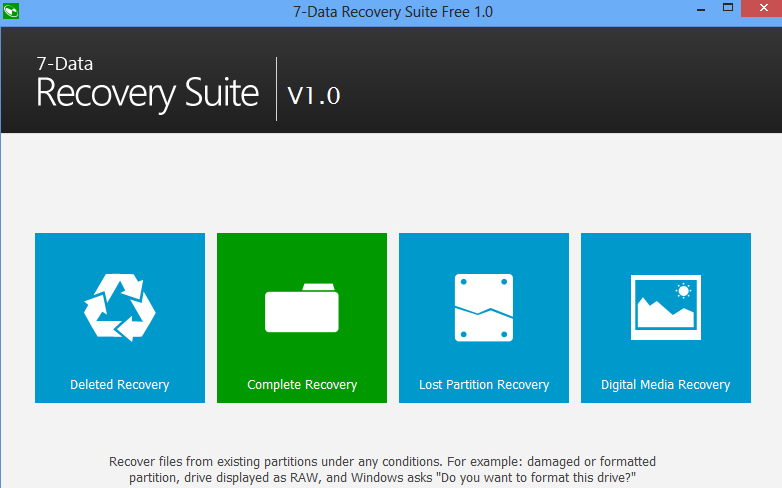Viewport: 782px width, 488px height.
Task: Click the large Recovery Suite heading
Action: [x=147, y=93]
